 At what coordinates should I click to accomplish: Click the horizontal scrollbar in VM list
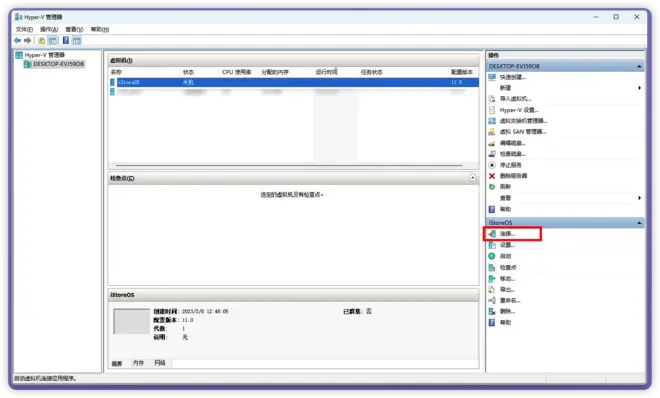[289, 165]
